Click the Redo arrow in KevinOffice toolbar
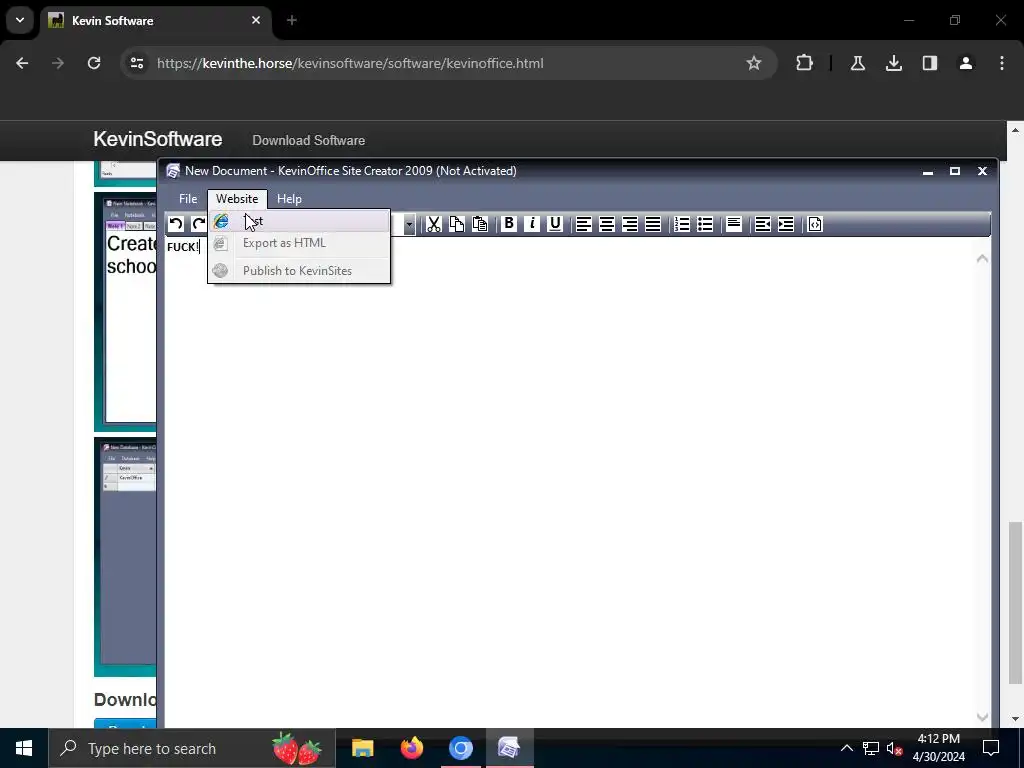 [x=199, y=224]
